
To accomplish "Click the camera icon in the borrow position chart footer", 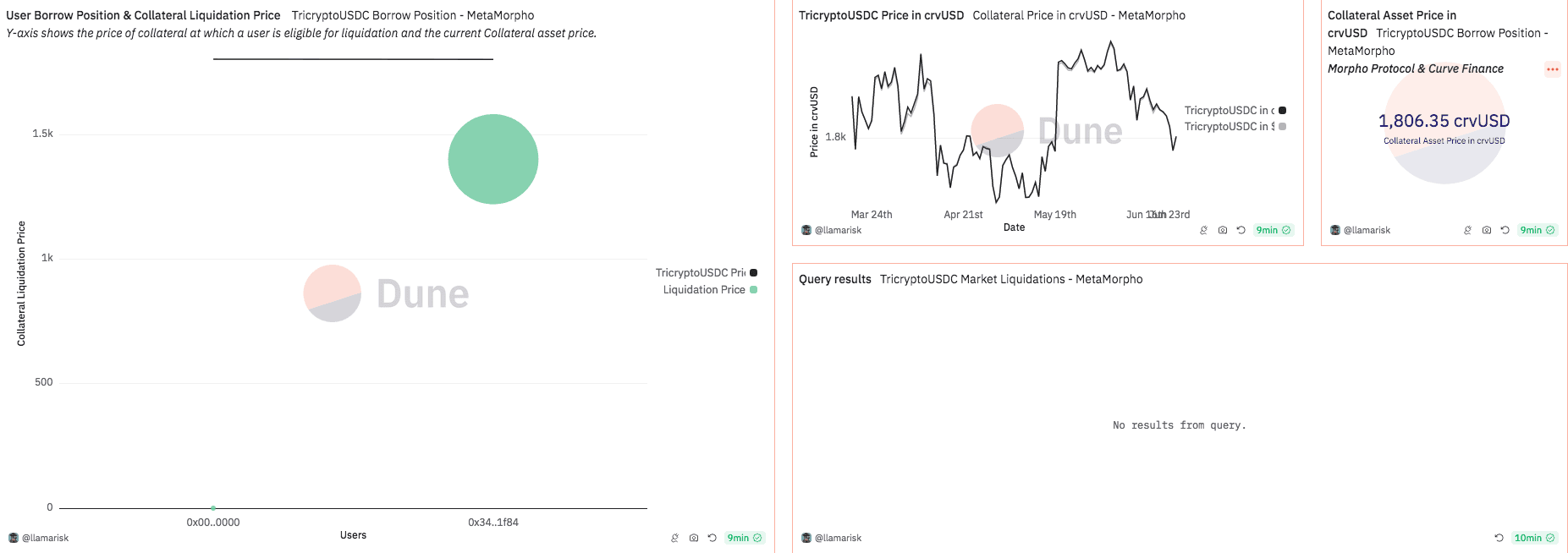I will (x=694, y=538).
